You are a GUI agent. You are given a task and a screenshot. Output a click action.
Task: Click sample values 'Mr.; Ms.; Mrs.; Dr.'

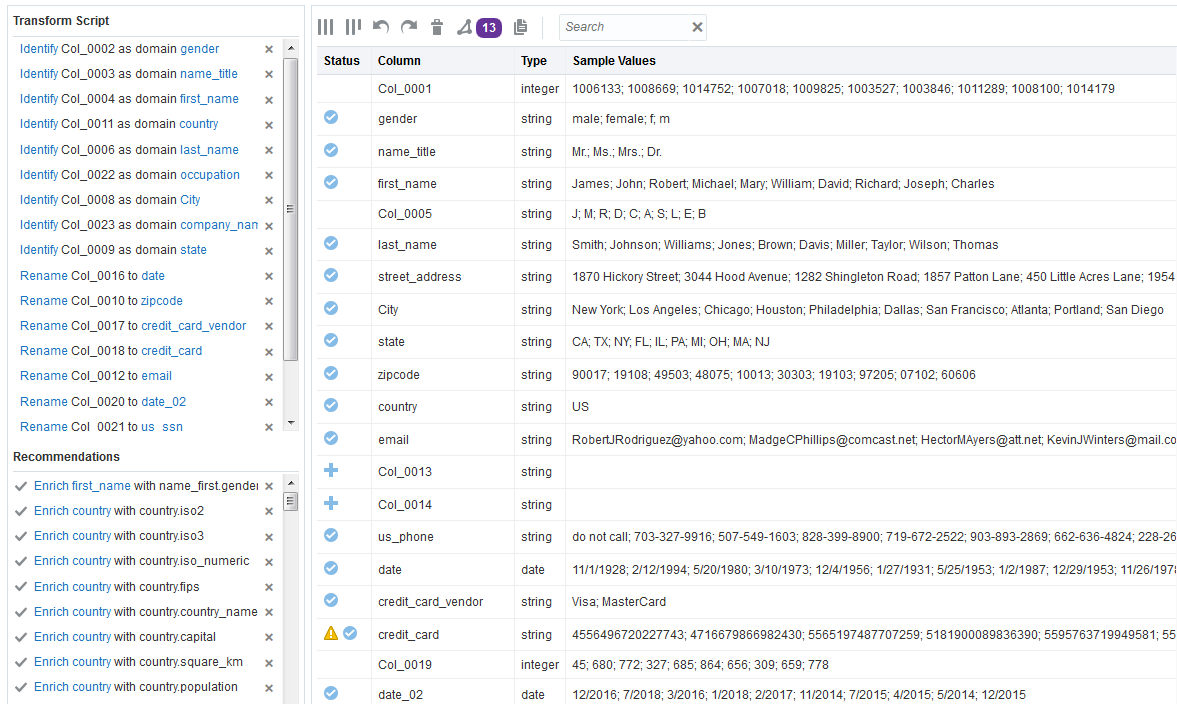[x=616, y=152]
